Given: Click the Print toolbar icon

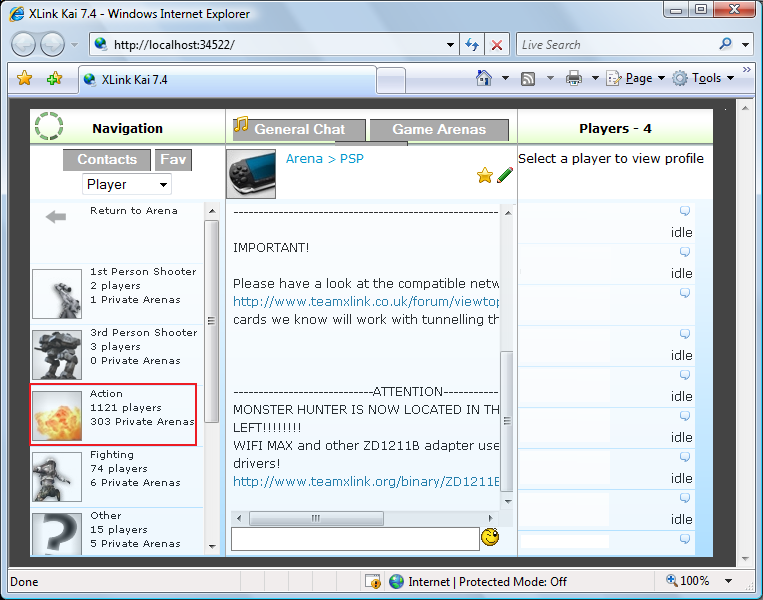Looking at the screenshot, I should [574, 78].
